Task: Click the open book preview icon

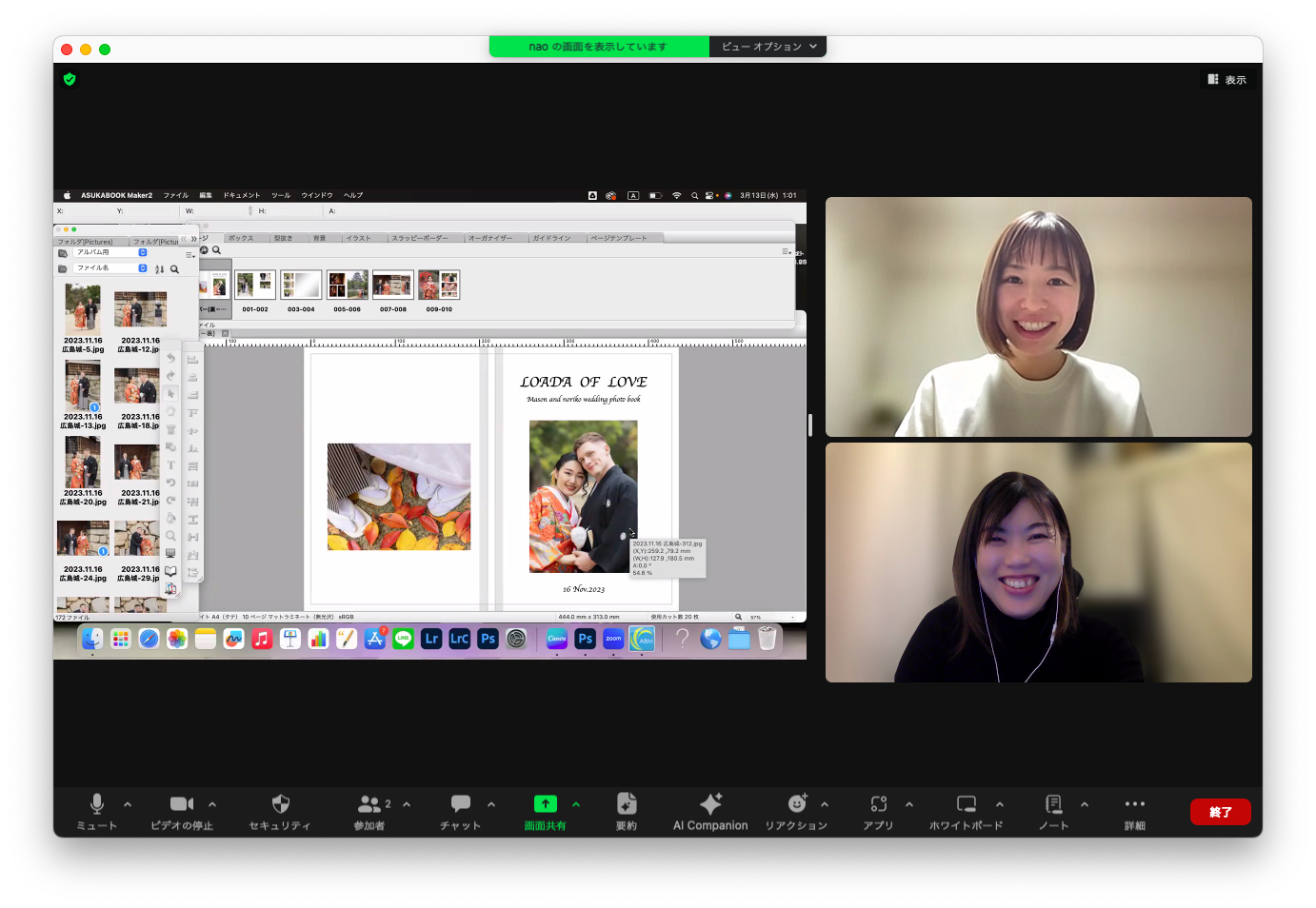Action: [171, 571]
